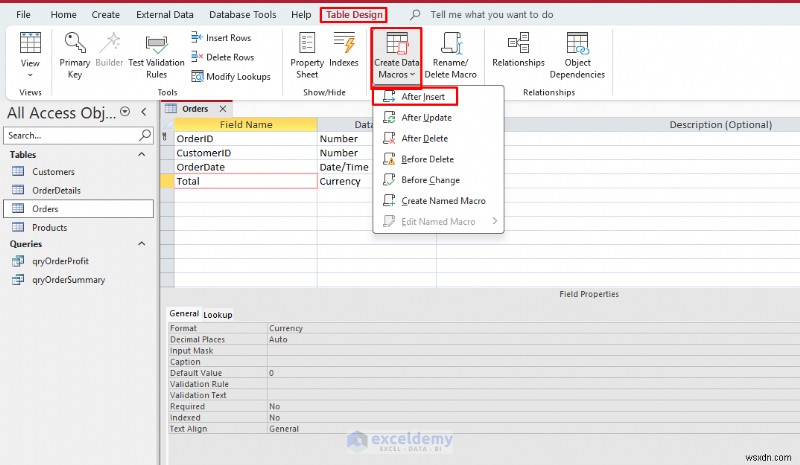Switch to External Data tab
The height and width of the screenshot is (465, 800).
tap(165, 15)
